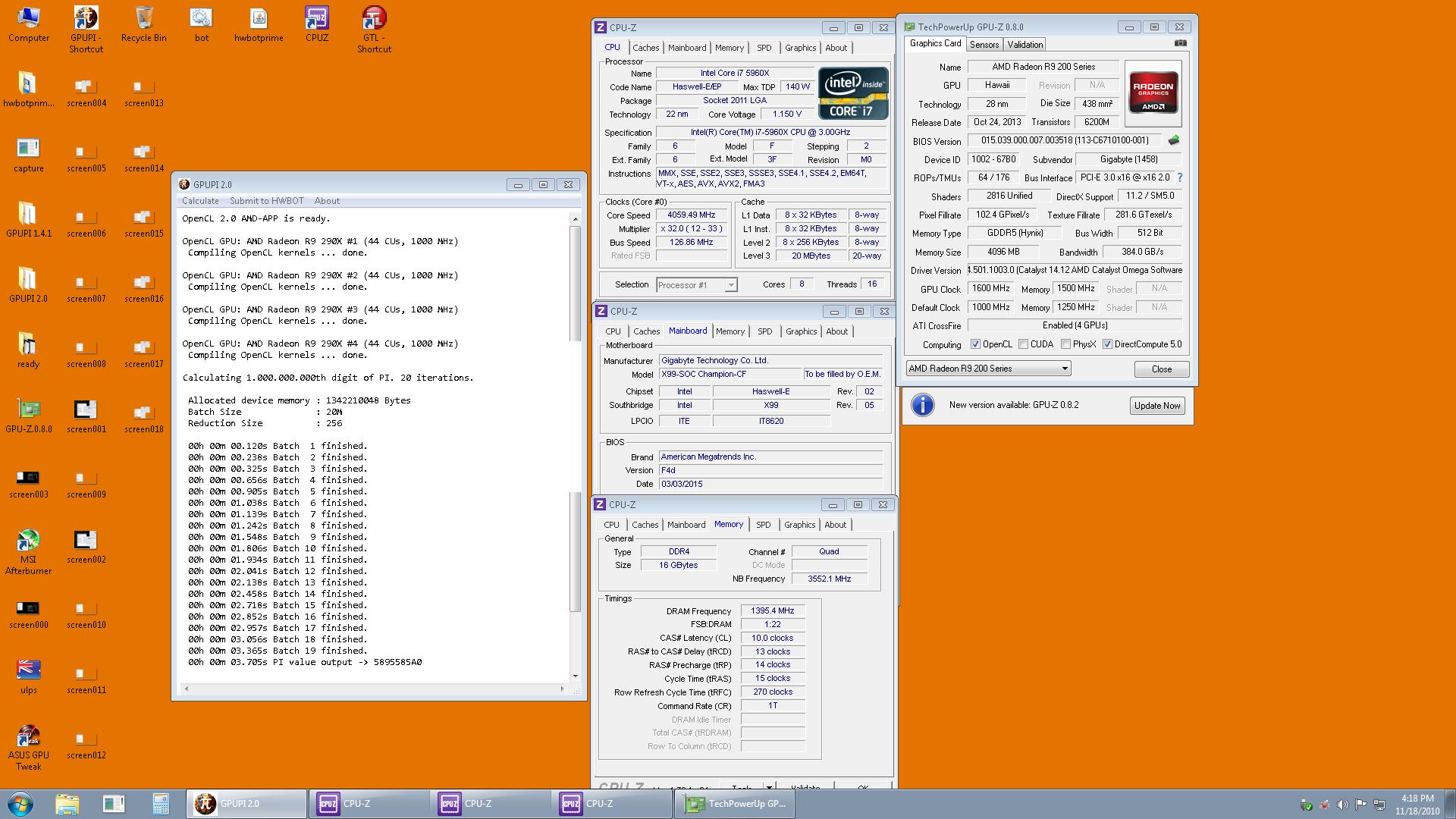Select the MSI Afterburner desktop icon

pyautogui.click(x=29, y=552)
